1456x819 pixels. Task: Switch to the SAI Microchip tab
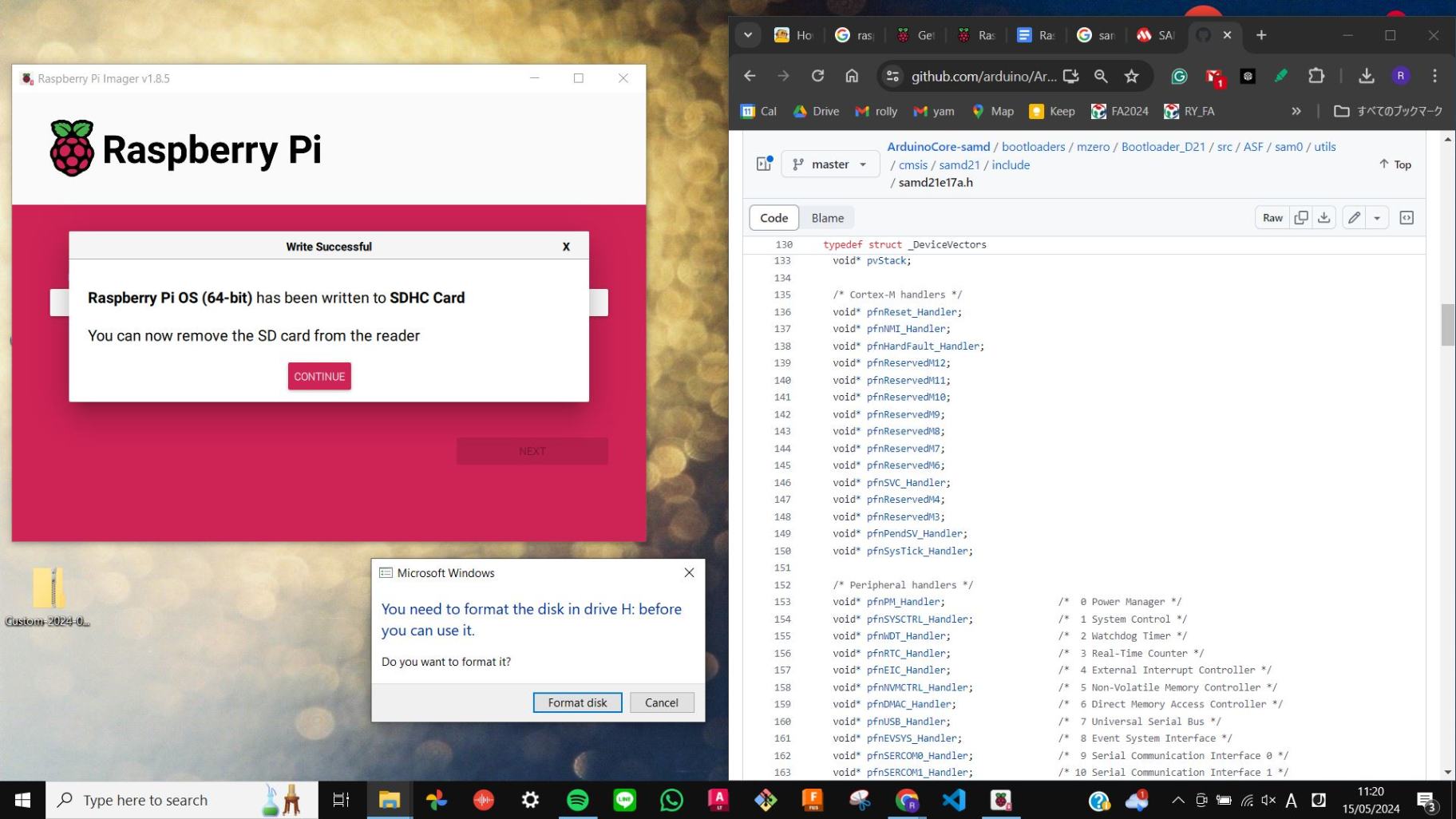pos(1155,35)
